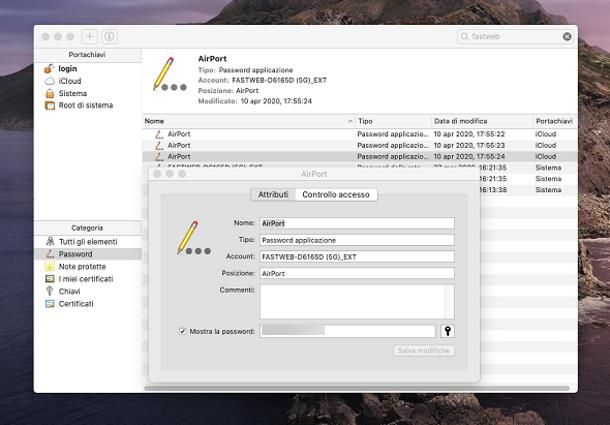610x425 pixels.
Task: Select the Certificati category
Action: pos(76,304)
